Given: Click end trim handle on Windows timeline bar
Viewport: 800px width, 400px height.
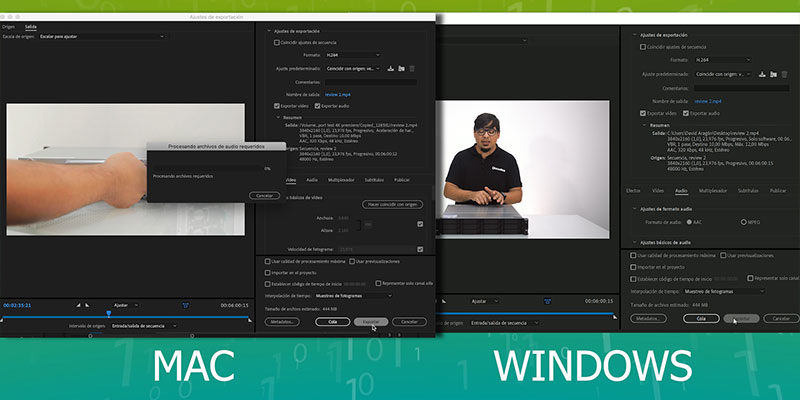Looking at the screenshot, I should click(615, 316).
